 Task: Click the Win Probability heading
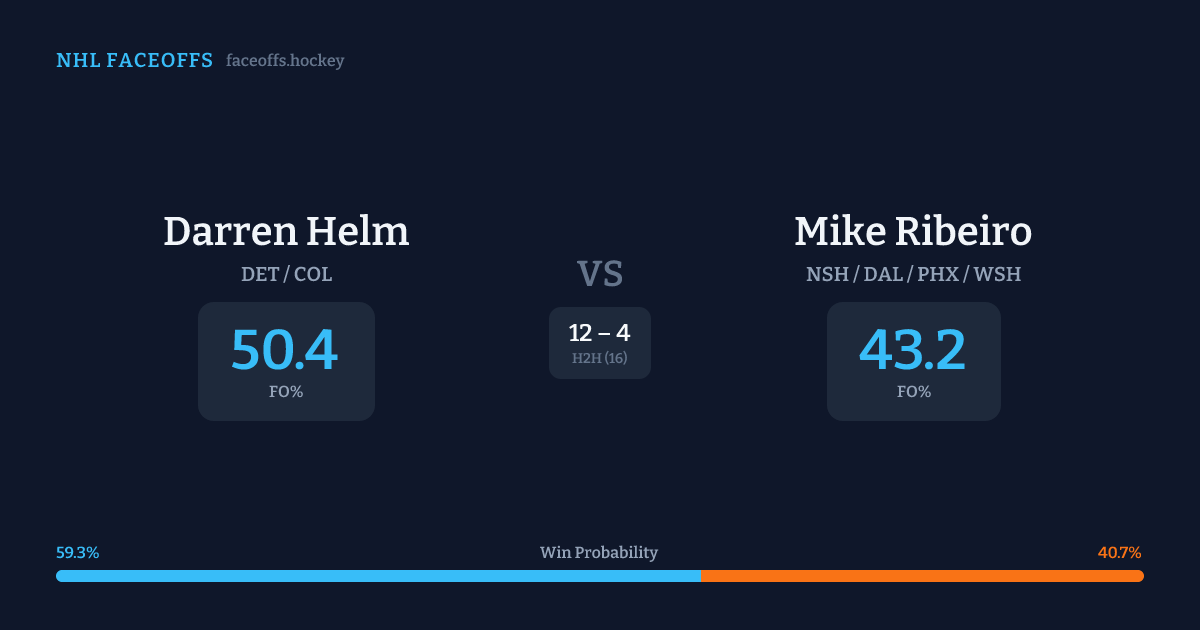(x=599, y=553)
